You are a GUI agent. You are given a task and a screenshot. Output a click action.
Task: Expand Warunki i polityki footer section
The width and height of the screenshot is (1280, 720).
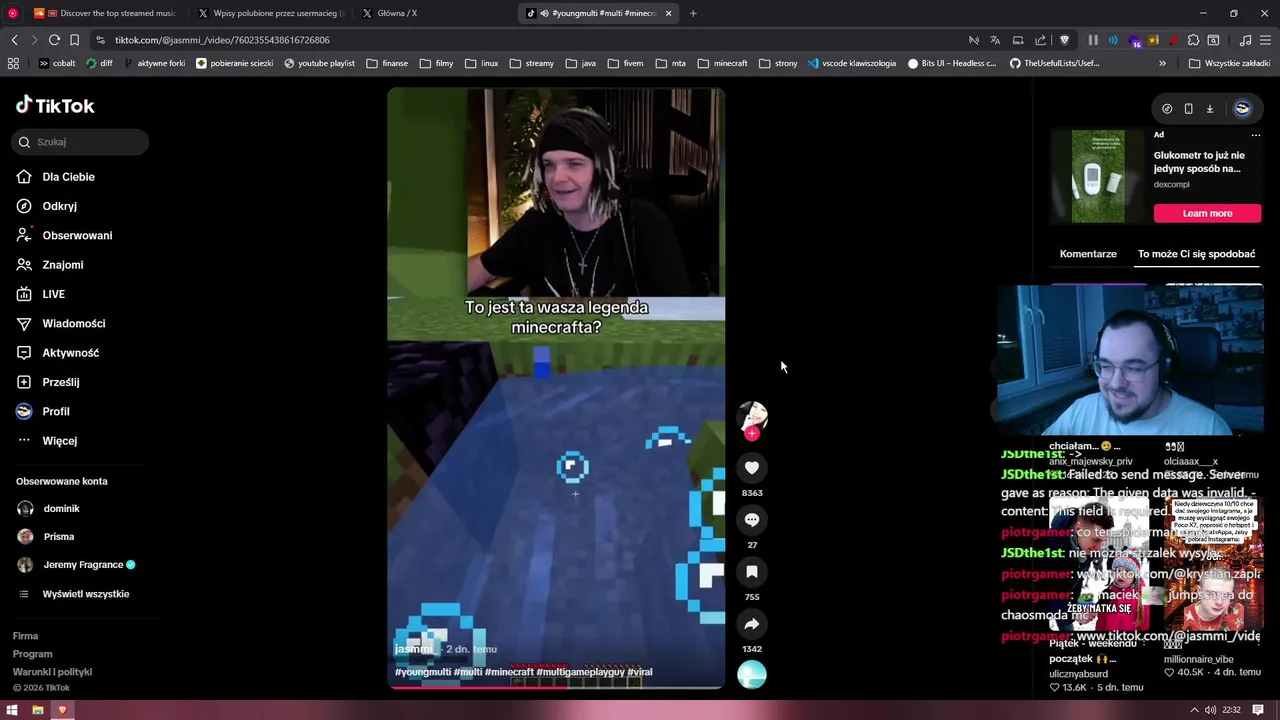[52, 672]
